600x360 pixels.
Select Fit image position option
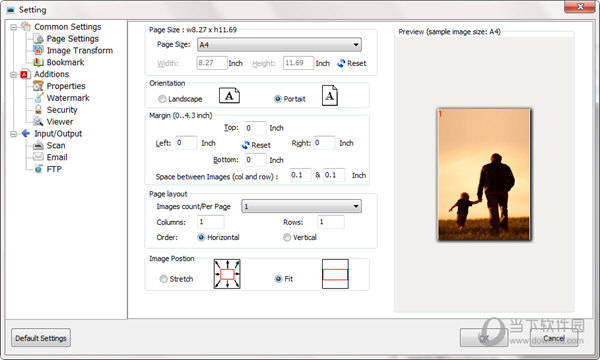279,279
